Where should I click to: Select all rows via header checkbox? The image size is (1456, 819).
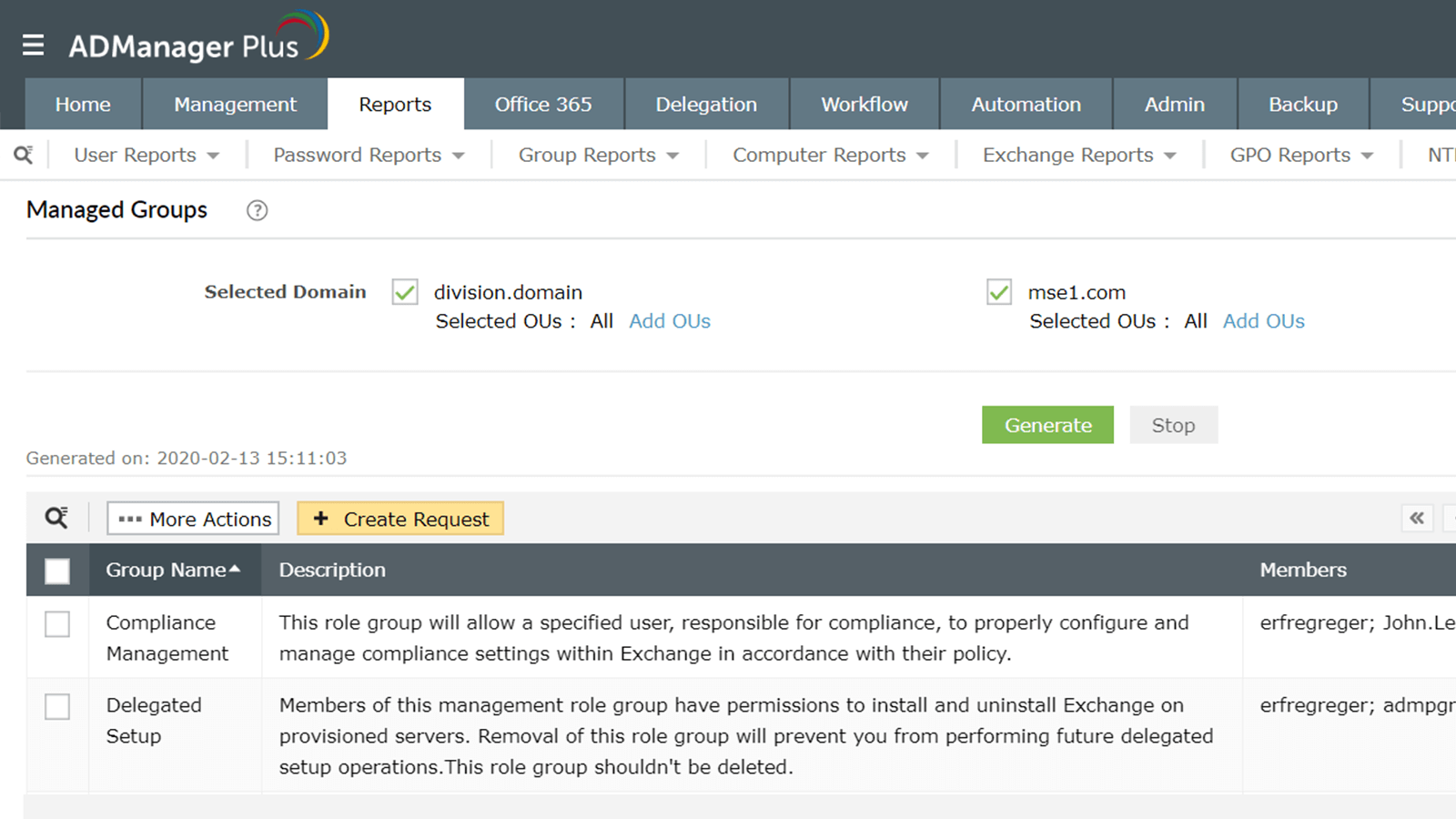57,571
